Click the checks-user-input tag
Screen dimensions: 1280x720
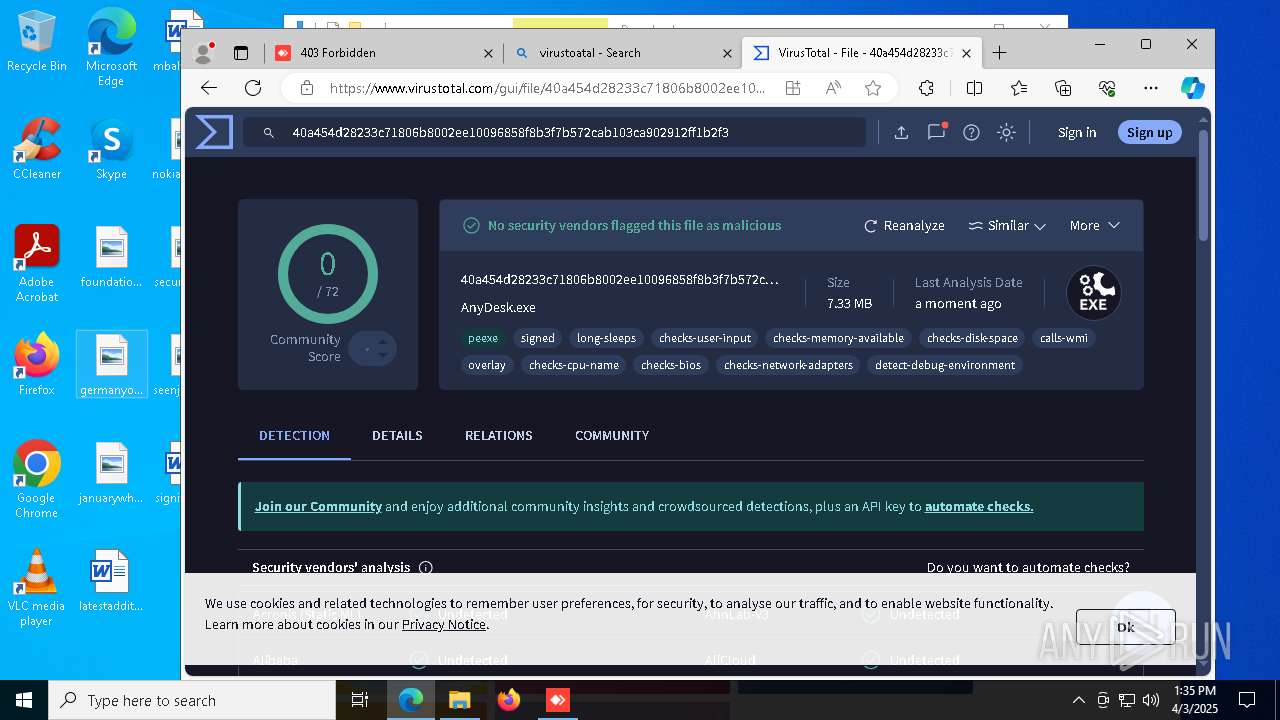(705, 338)
